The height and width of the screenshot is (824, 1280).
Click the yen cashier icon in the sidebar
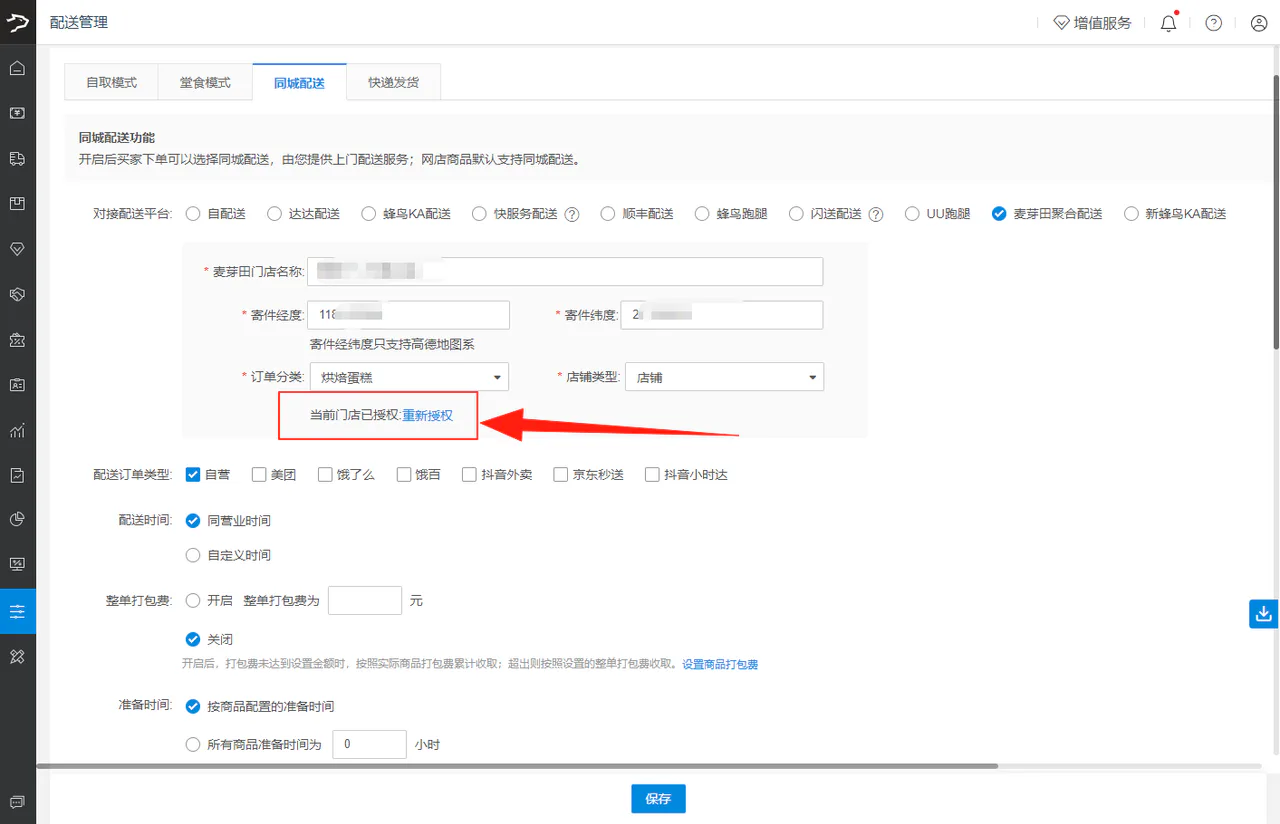pos(17,113)
